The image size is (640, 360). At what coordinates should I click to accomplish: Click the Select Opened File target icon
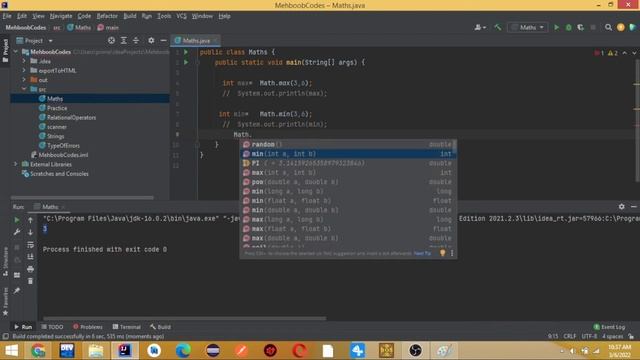tap(111, 40)
